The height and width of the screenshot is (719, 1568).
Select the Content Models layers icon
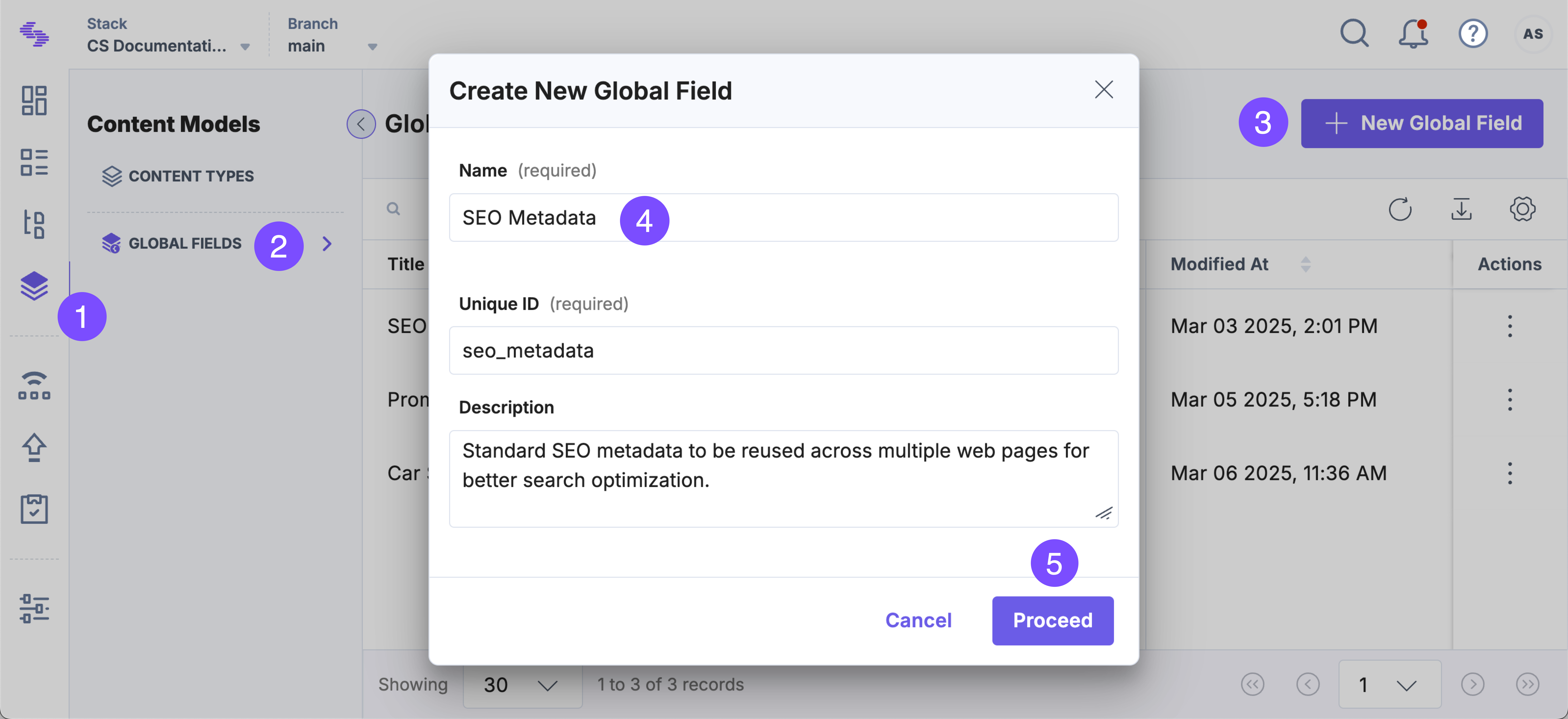pos(34,285)
